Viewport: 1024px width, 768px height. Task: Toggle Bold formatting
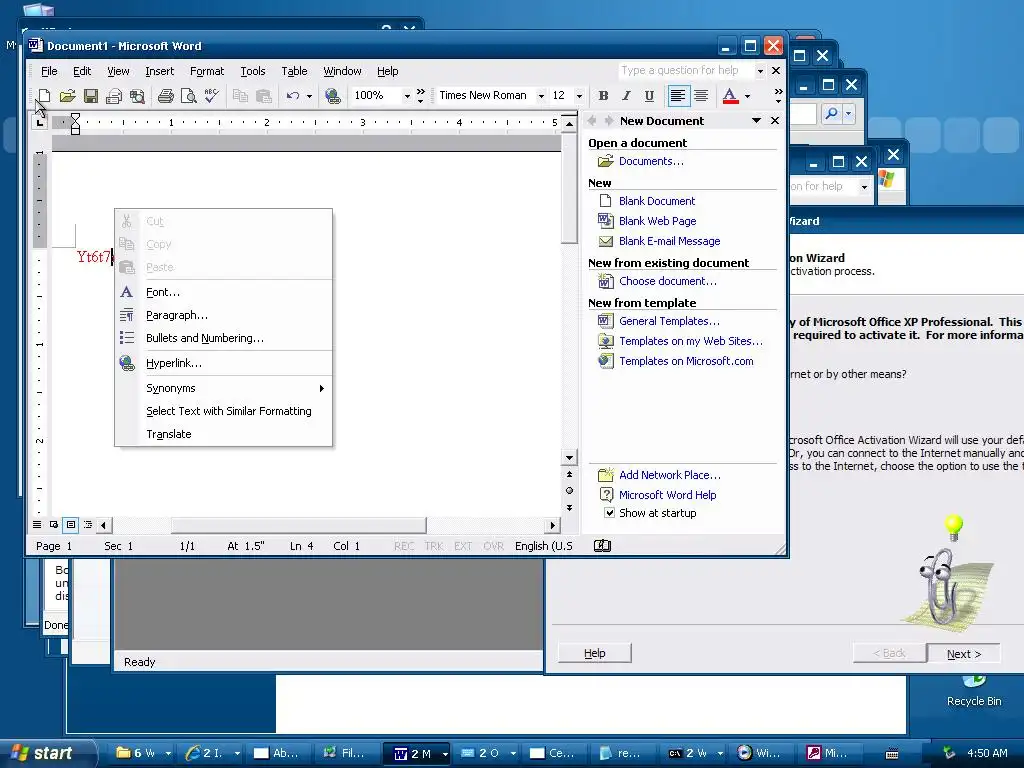point(603,96)
